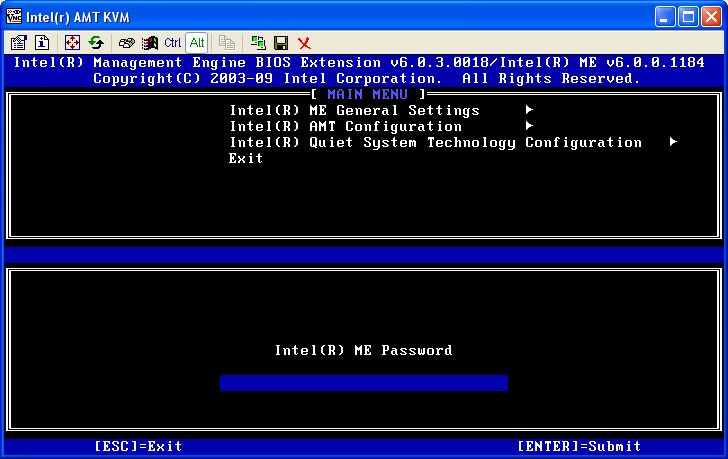Expand arrow next to Quiet System Technology Configuration
The height and width of the screenshot is (459, 728).
673,142
